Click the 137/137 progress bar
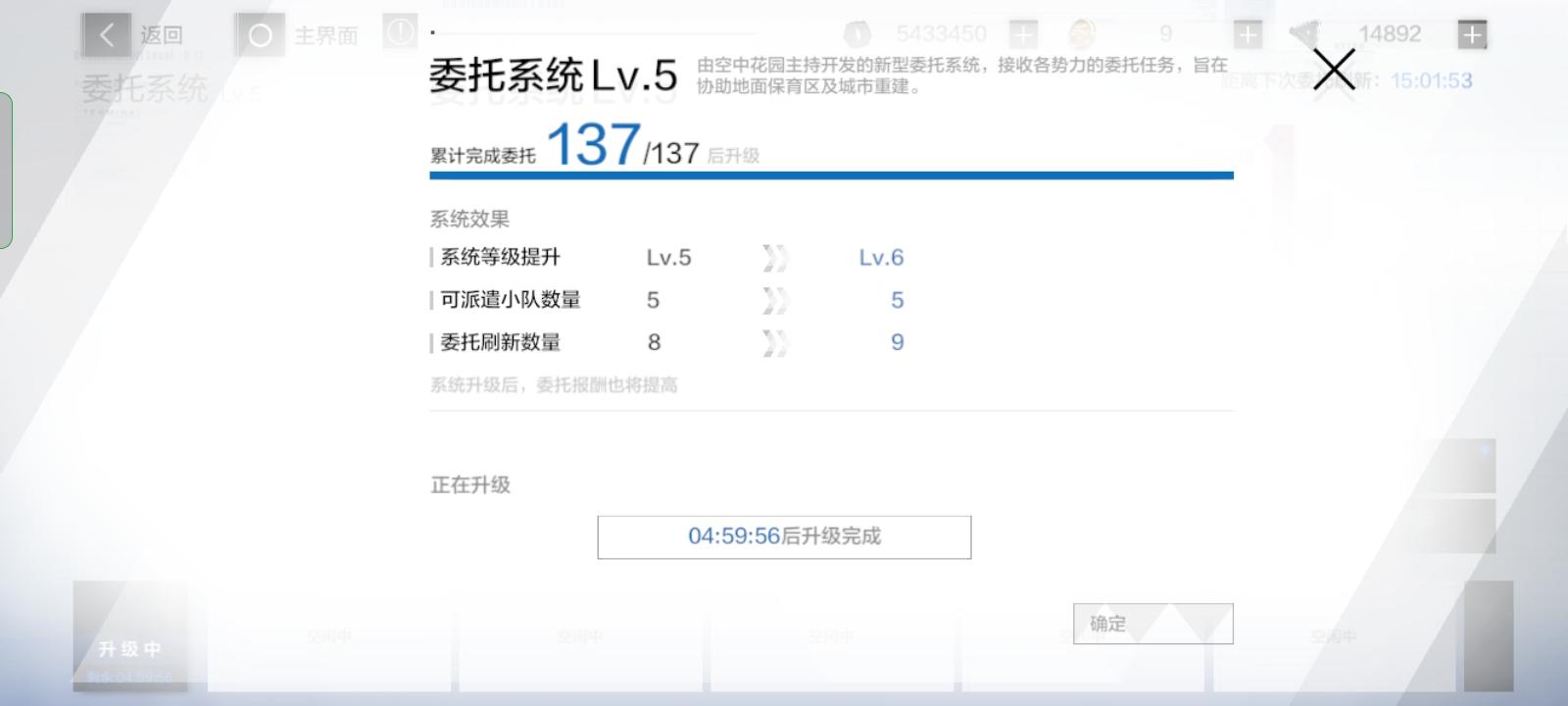The width and height of the screenshot is (1568, 706). click(x=831, y=176)
